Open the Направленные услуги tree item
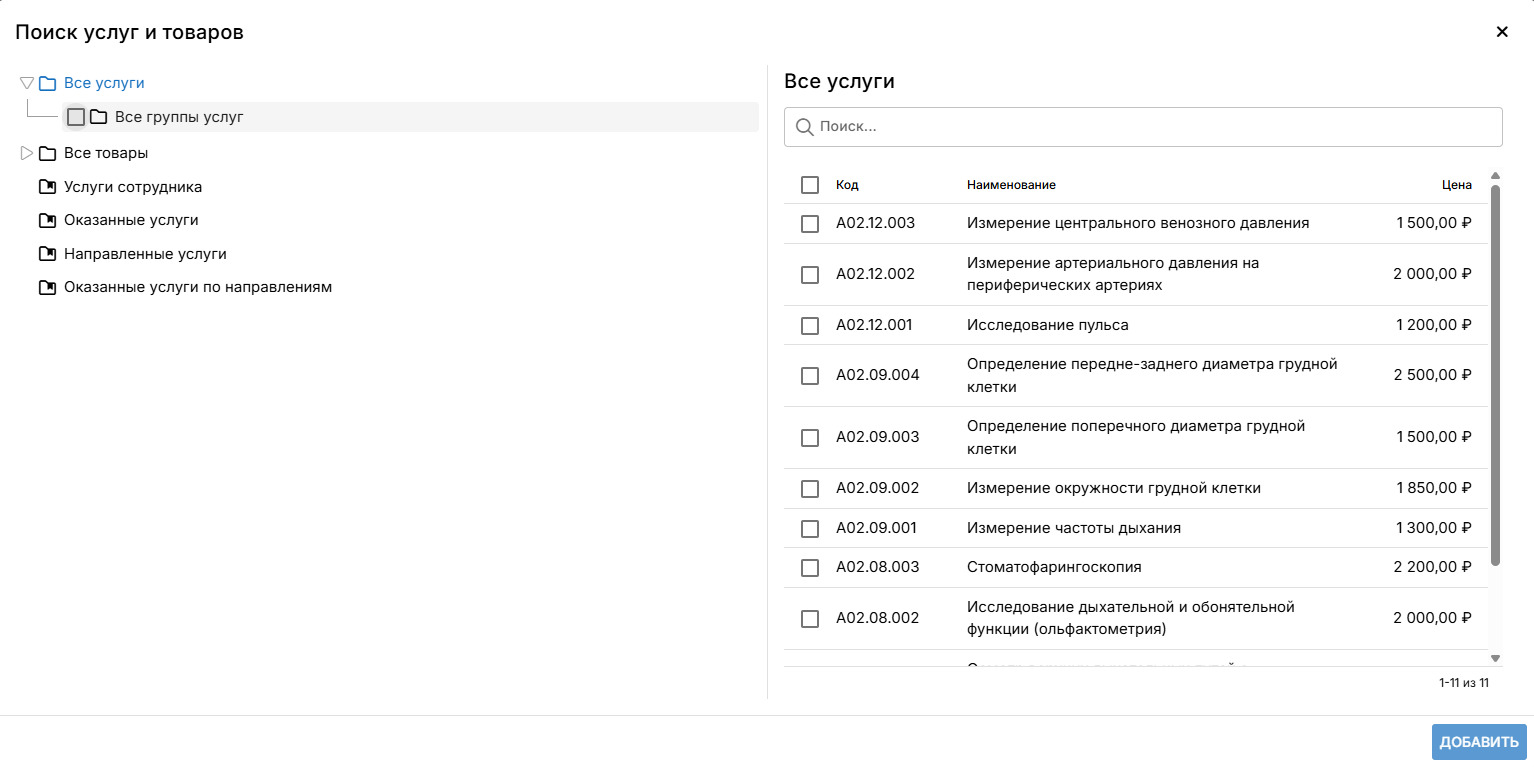 coord(145,254)
